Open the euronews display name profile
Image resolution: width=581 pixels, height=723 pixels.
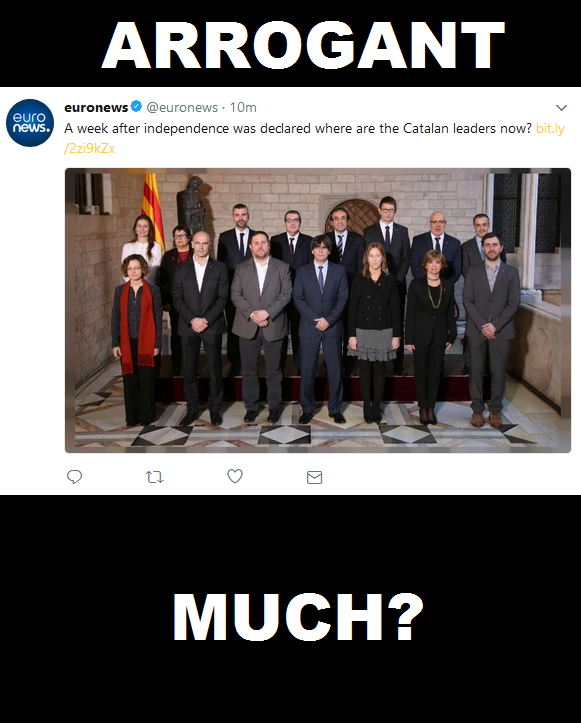point(96,107)
